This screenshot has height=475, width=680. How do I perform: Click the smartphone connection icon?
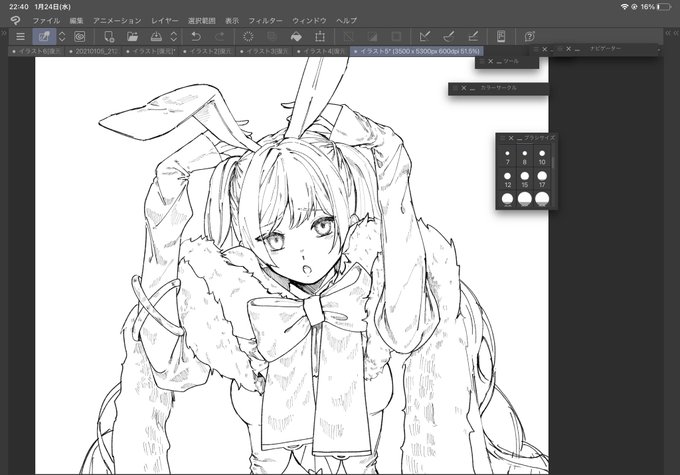(501, 36)
